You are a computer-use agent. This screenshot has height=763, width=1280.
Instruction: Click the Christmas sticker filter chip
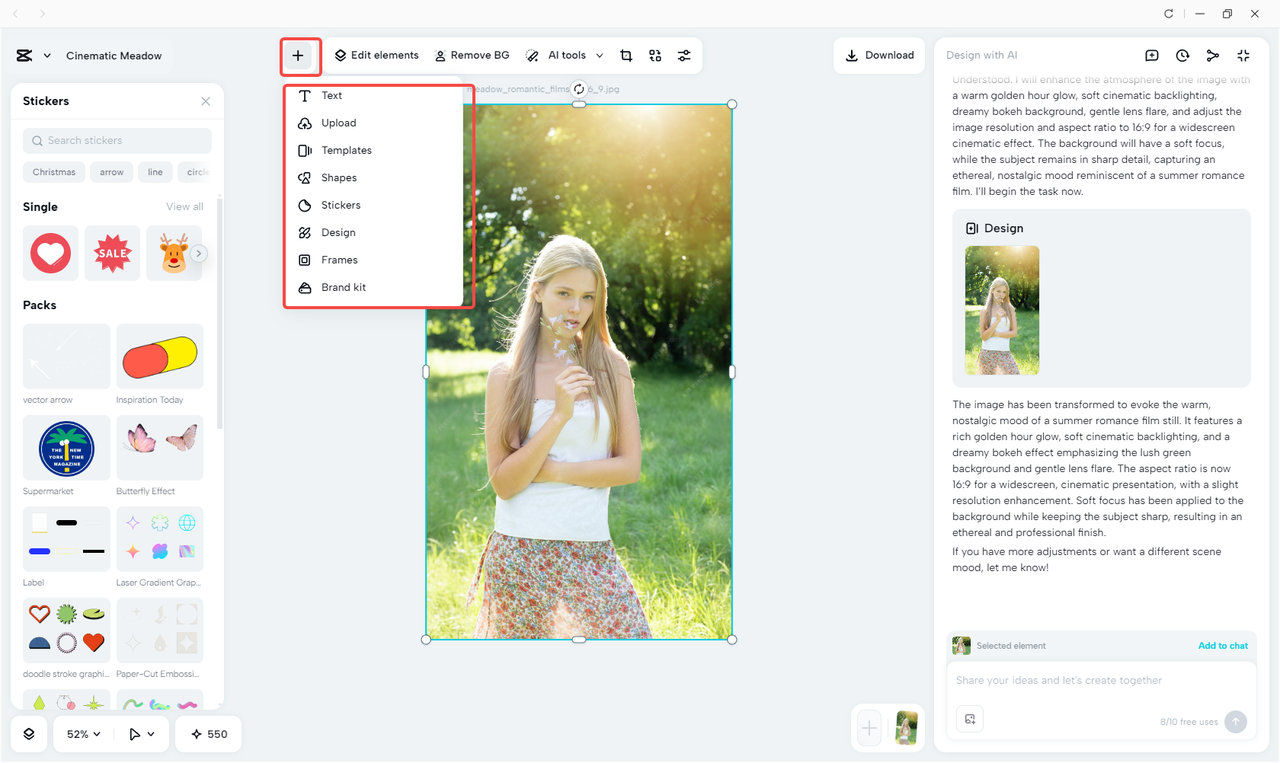(53, 171)
